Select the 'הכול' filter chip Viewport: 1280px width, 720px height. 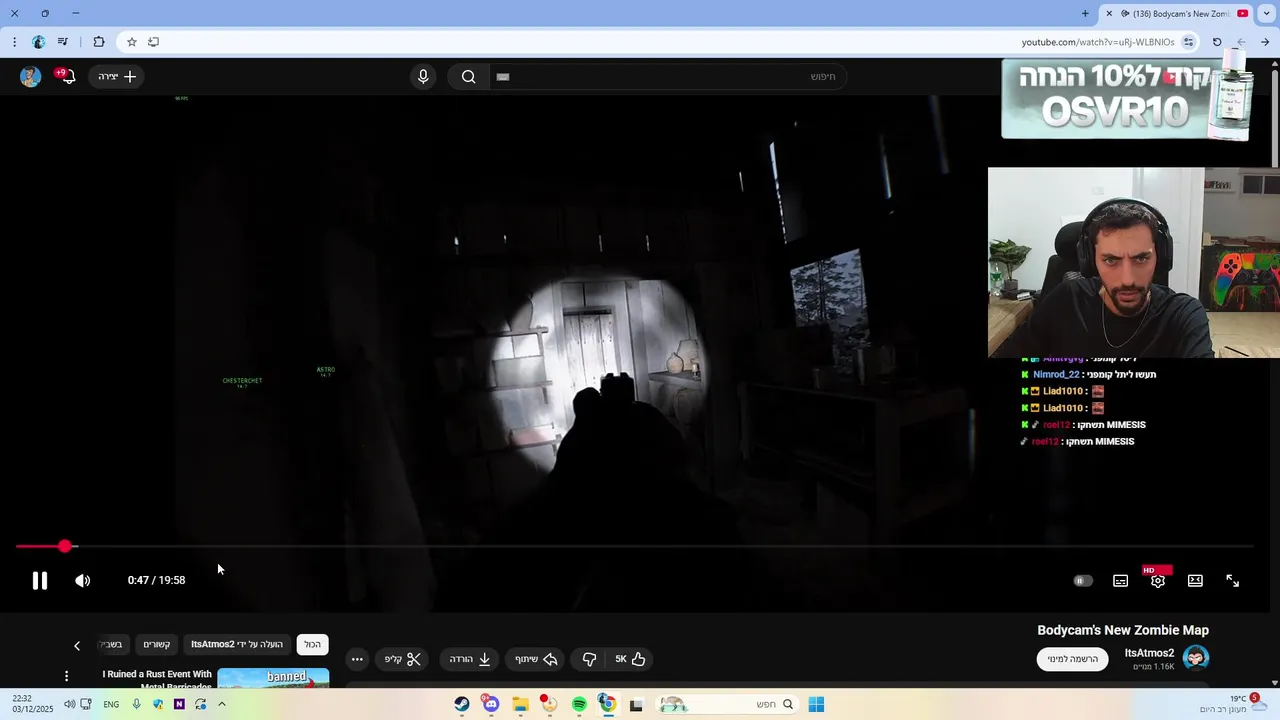point(313,645)
